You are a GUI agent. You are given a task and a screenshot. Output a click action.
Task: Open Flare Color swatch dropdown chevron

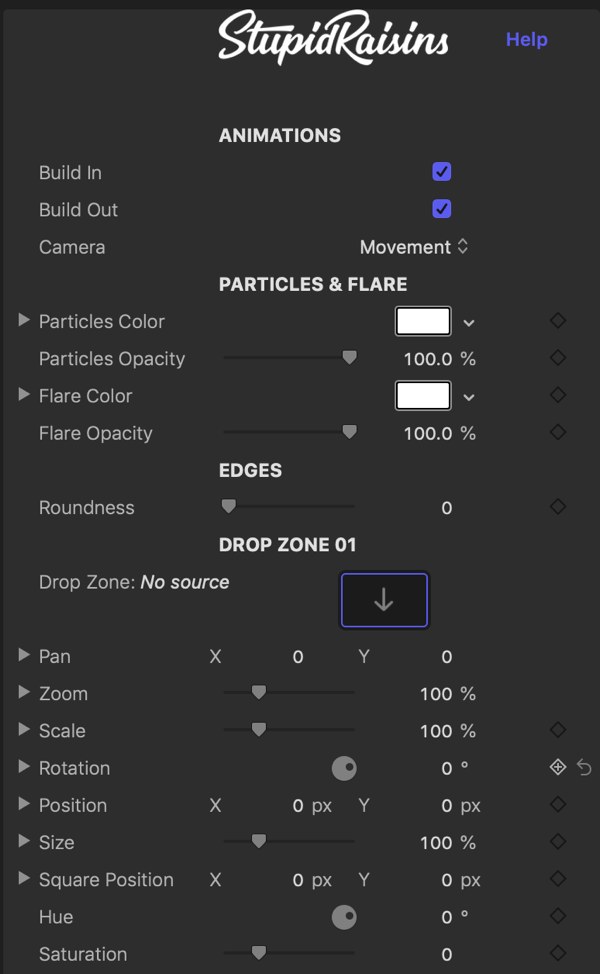(469, 397)
